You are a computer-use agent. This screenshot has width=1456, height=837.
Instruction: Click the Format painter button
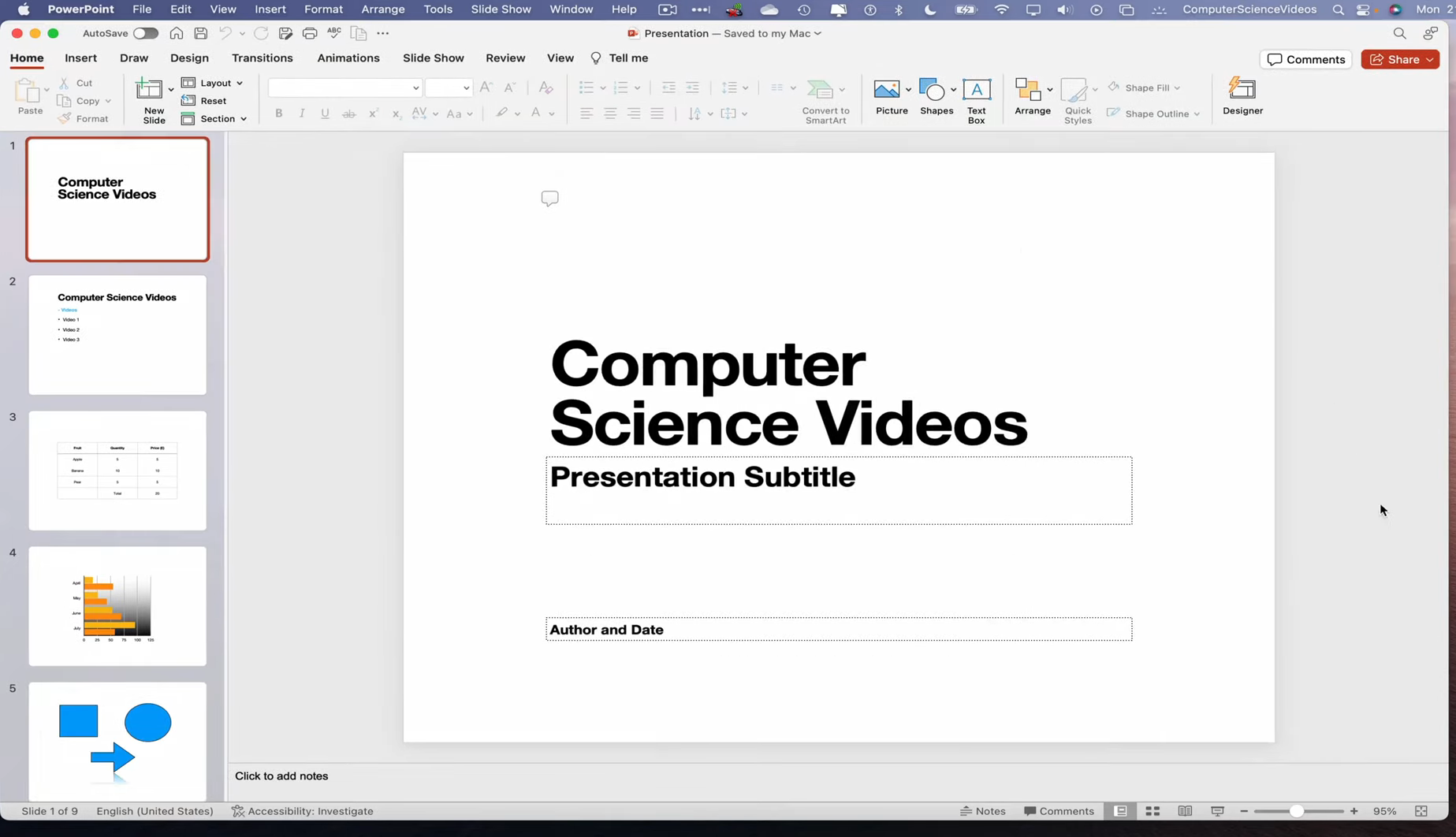pos(84,119)
